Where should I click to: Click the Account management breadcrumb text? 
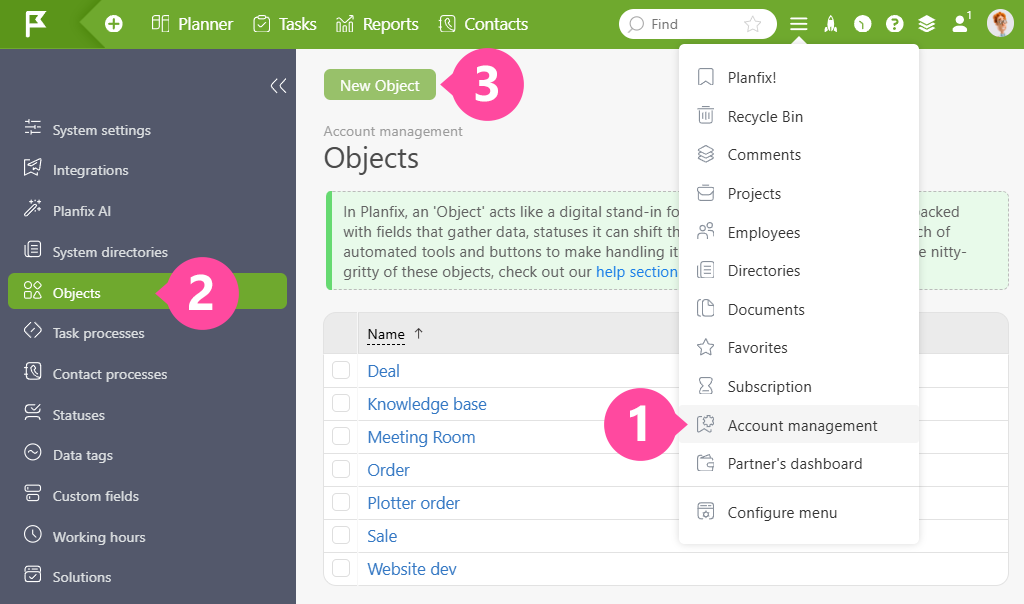393,131
